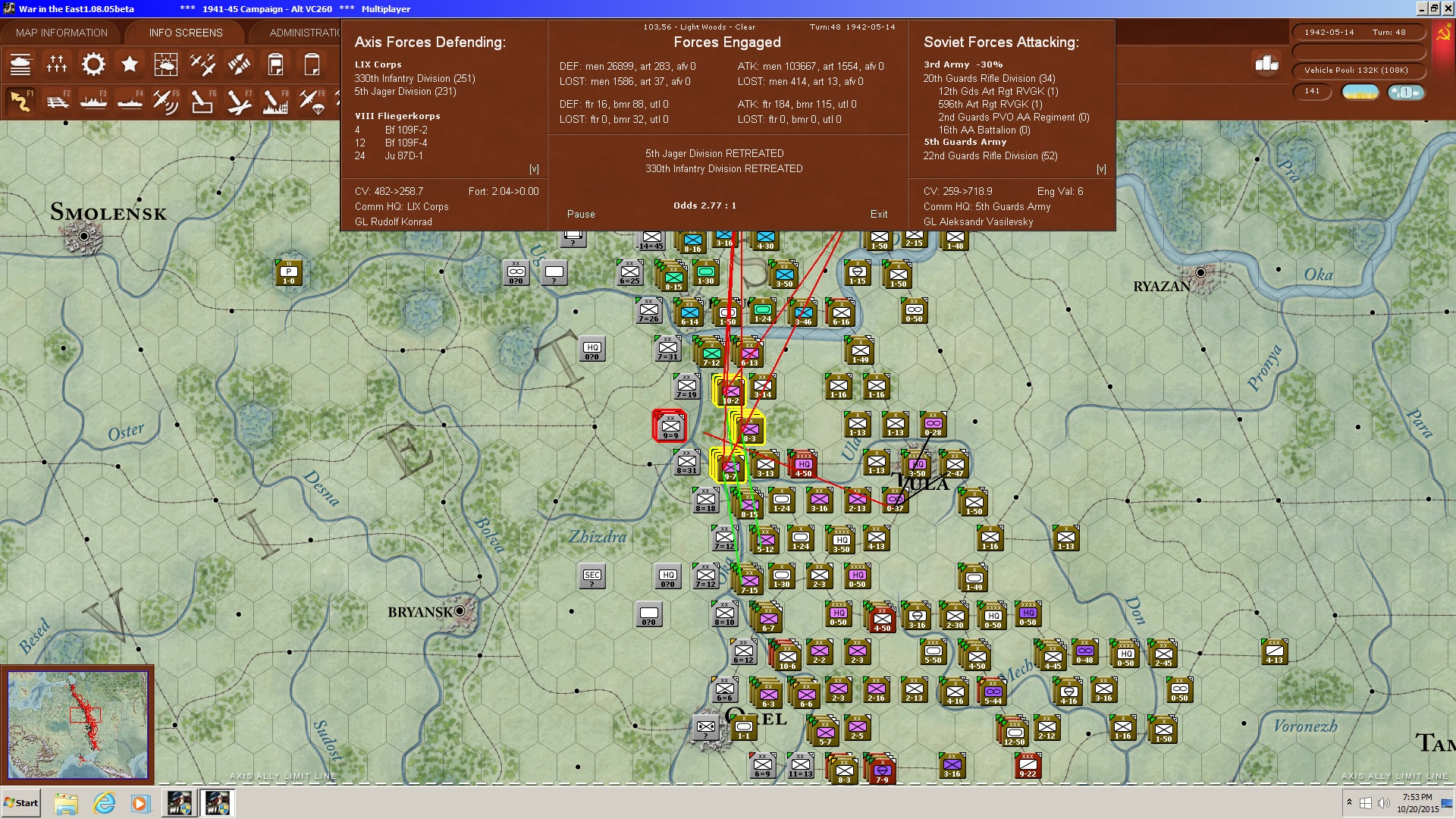The height and width of the screenshot is (819, 1456).
Task: Open the weather overview icon
Action: coord(166,64)
